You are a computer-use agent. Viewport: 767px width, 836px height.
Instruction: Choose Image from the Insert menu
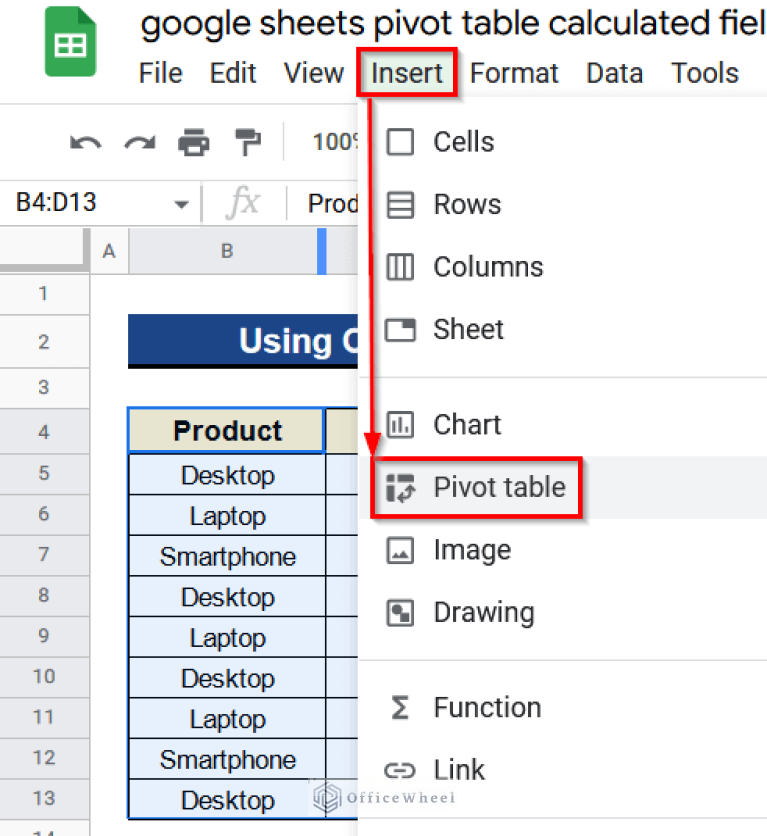tap(563, 550)
